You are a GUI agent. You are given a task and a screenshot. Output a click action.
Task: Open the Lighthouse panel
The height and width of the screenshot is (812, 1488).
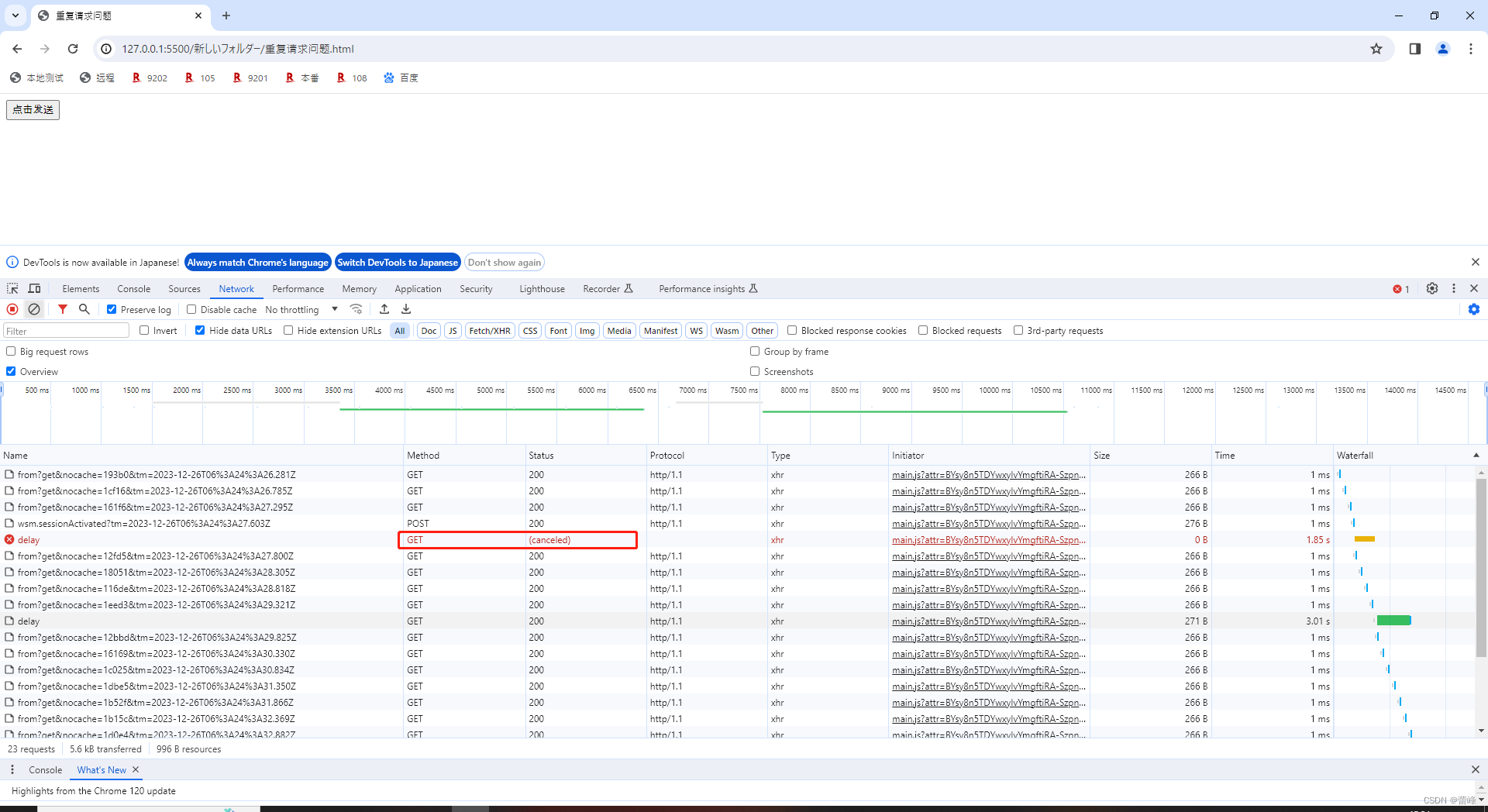pyautogui.click(x=542, y=288)
